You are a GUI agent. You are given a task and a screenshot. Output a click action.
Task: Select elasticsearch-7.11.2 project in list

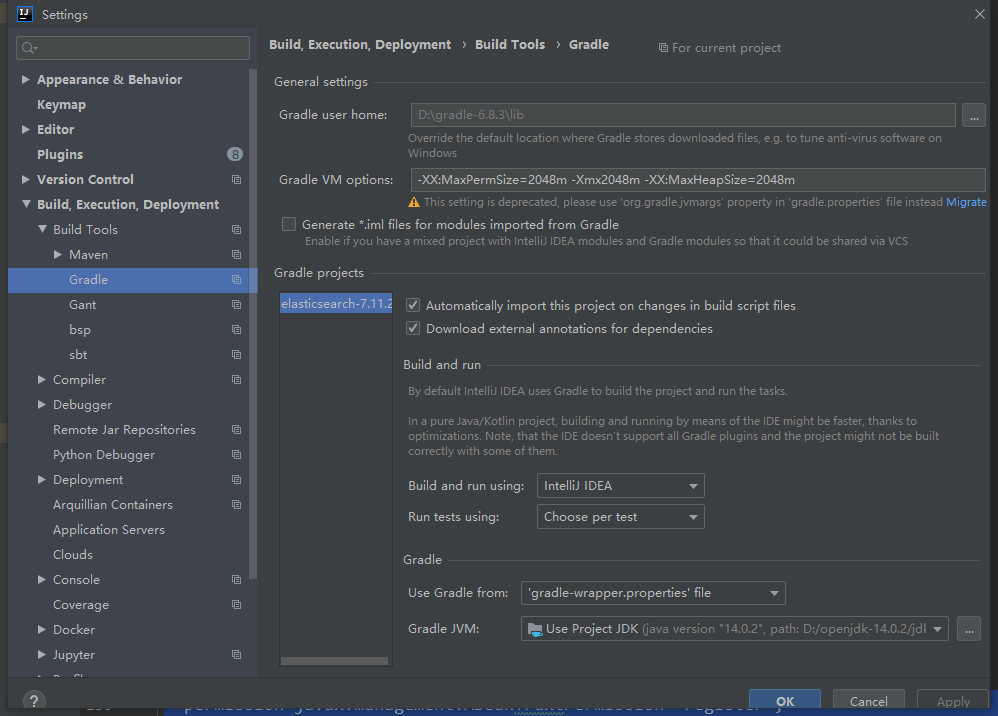click(336, 304)
